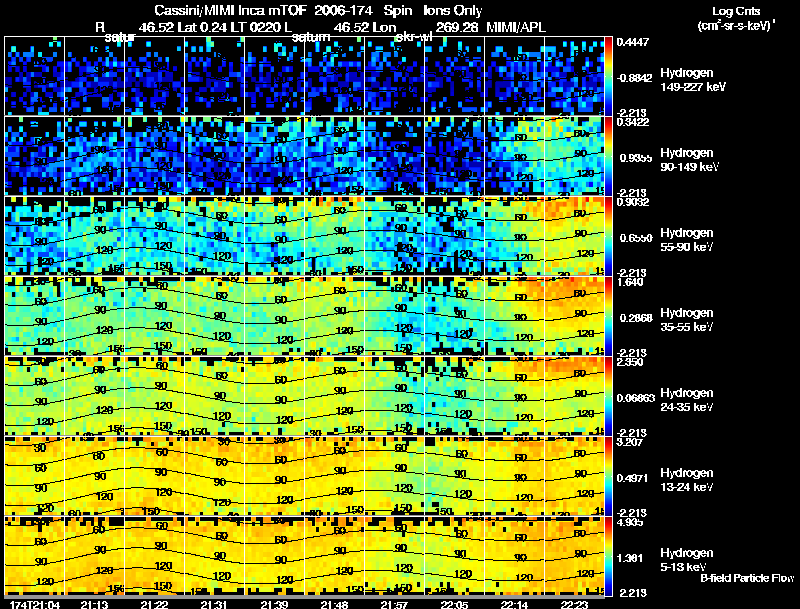This screenshot has width=800, height=609.
Task: Click the '149-227 keV' energy label
Action: (693, 87)
